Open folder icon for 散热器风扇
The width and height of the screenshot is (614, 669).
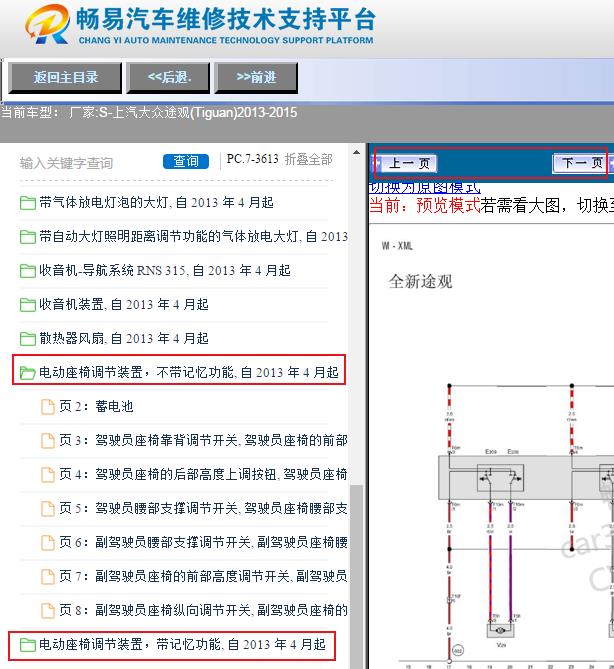[x=28, y=339]
